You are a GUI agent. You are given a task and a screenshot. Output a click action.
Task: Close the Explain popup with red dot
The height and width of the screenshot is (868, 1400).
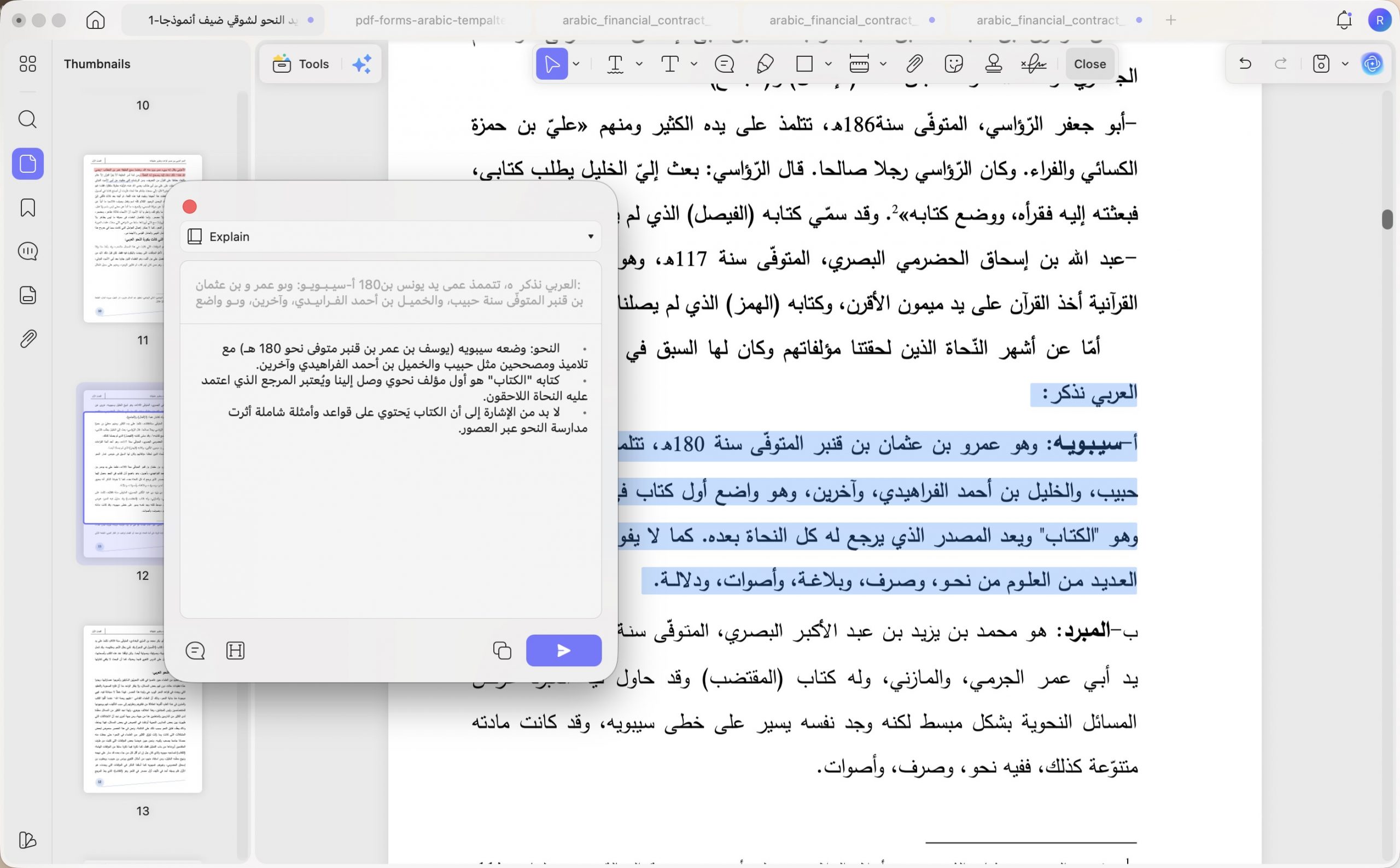[190, 207]
